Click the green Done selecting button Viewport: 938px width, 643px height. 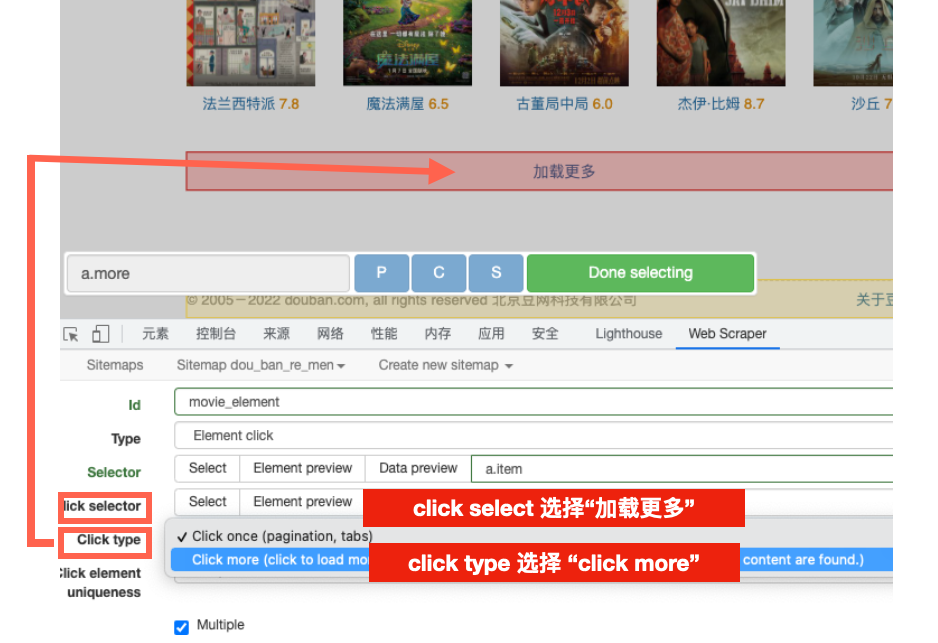point(640,273)
